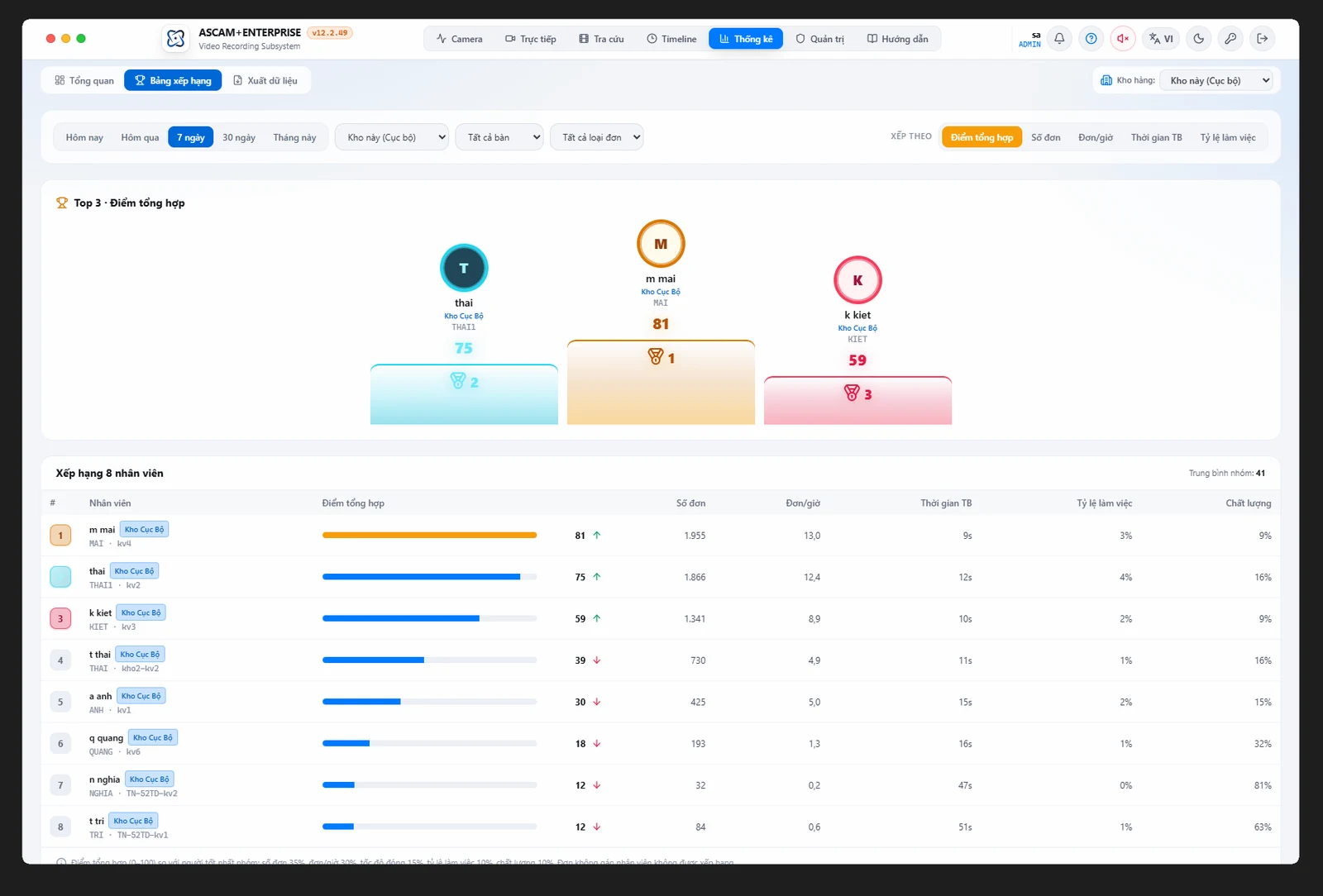Open Kho này (Cục bộ) filter dropdown
Screen dimensions: 1323x896
392,137
